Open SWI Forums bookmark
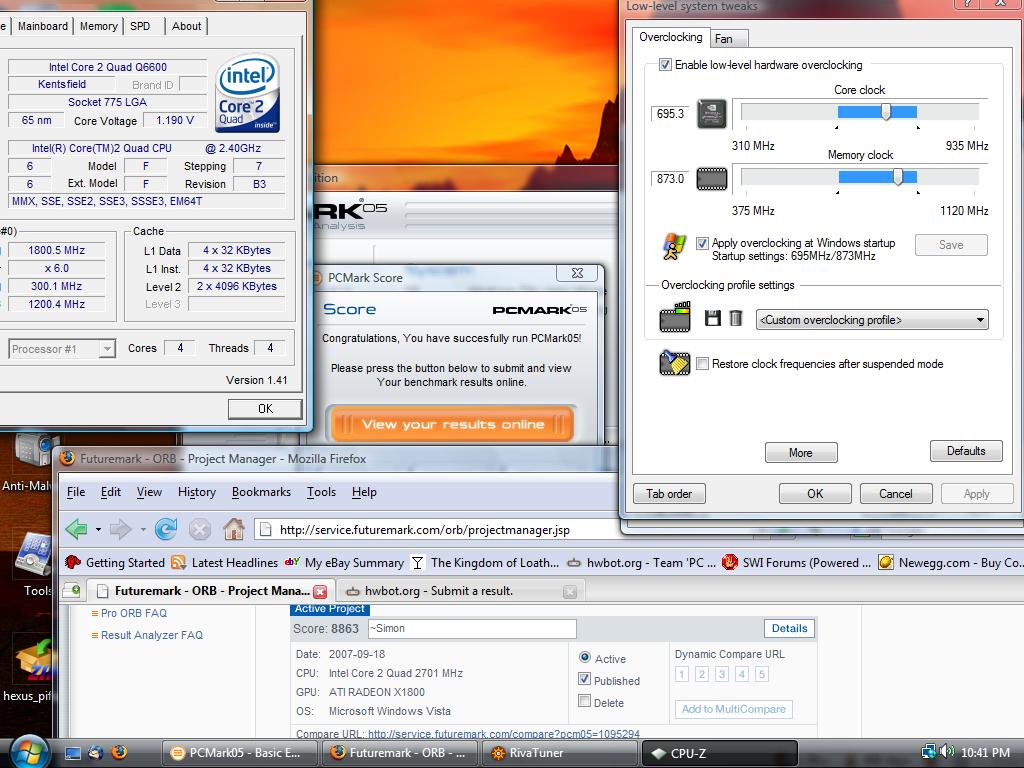Screen dimensions: 1024x768 coord(796,562)
